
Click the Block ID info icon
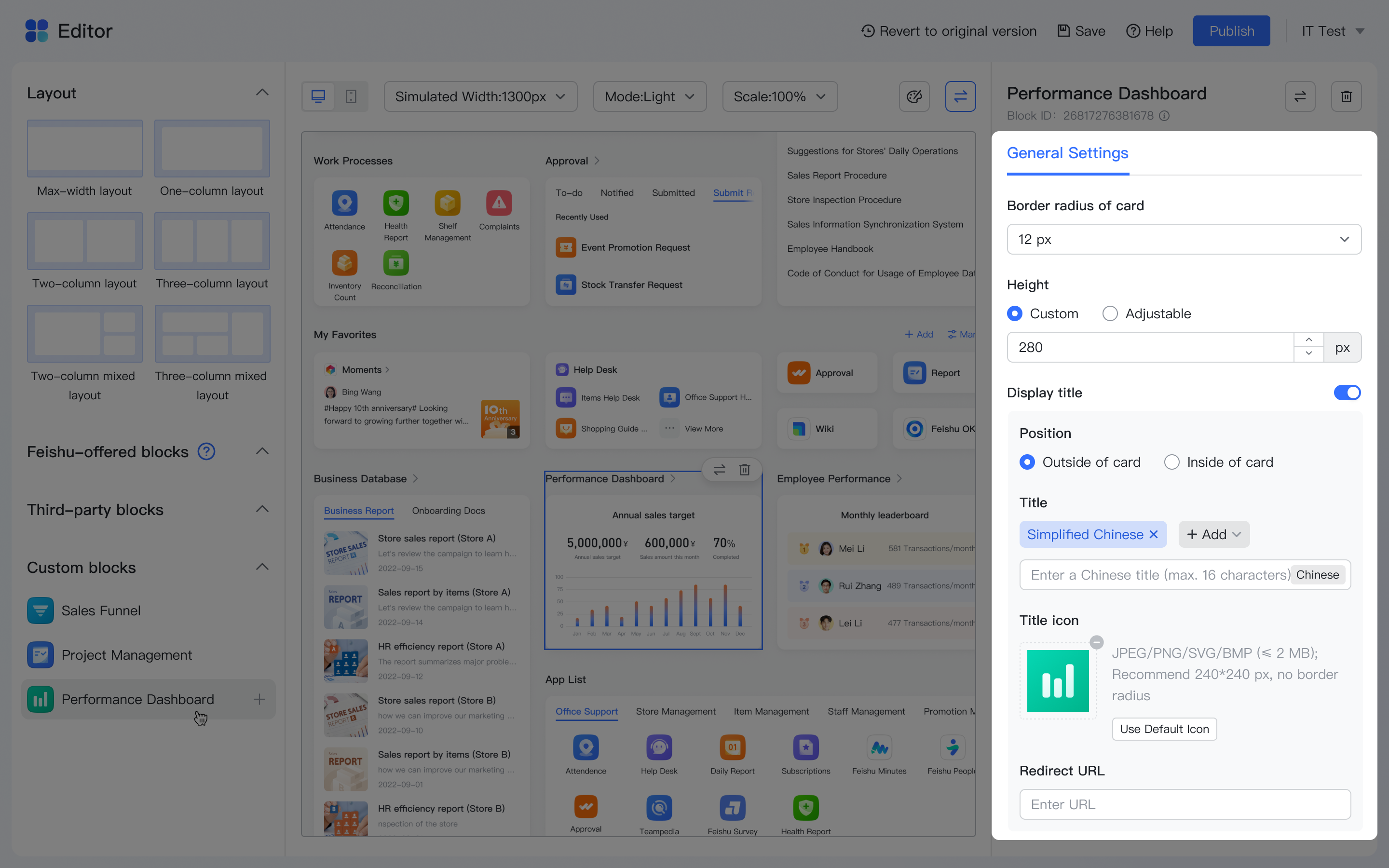coord(1164,116)
